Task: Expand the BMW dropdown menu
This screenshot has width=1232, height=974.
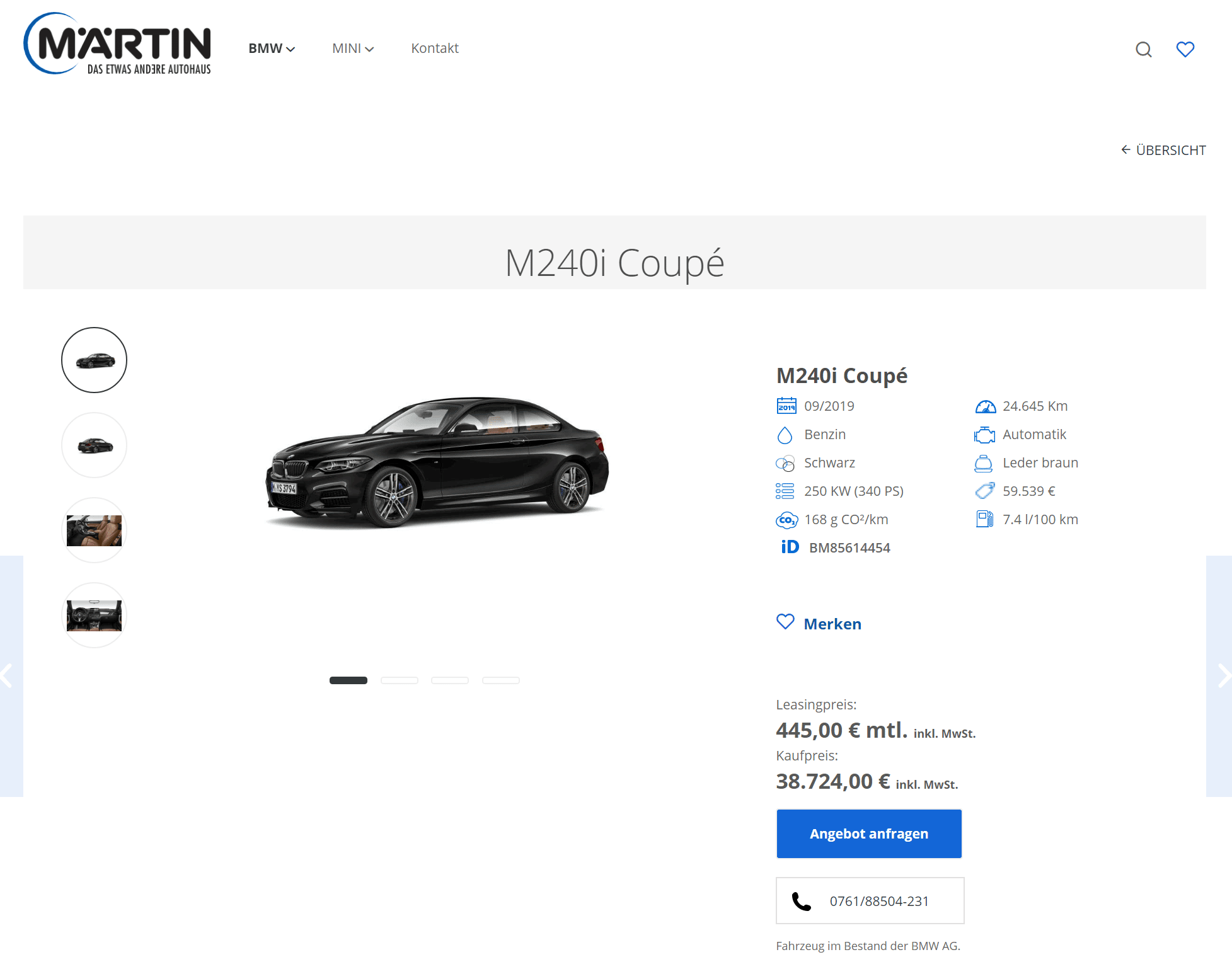Action: tap(272, 49)
